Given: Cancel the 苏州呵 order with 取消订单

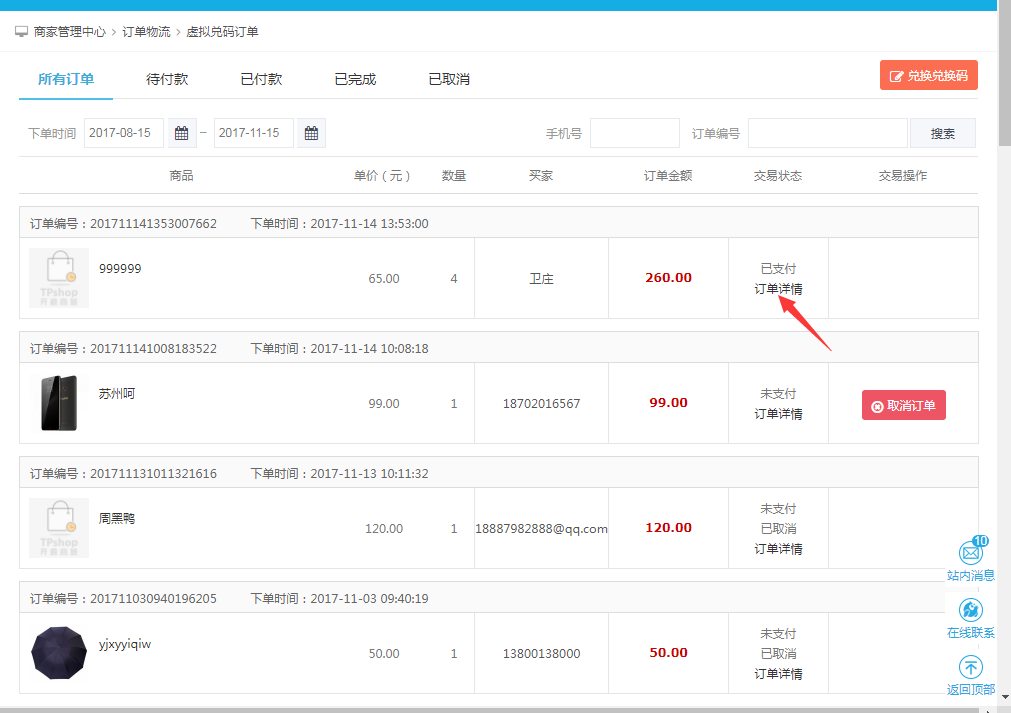Looking at the screenshot, I should [903, 406].
